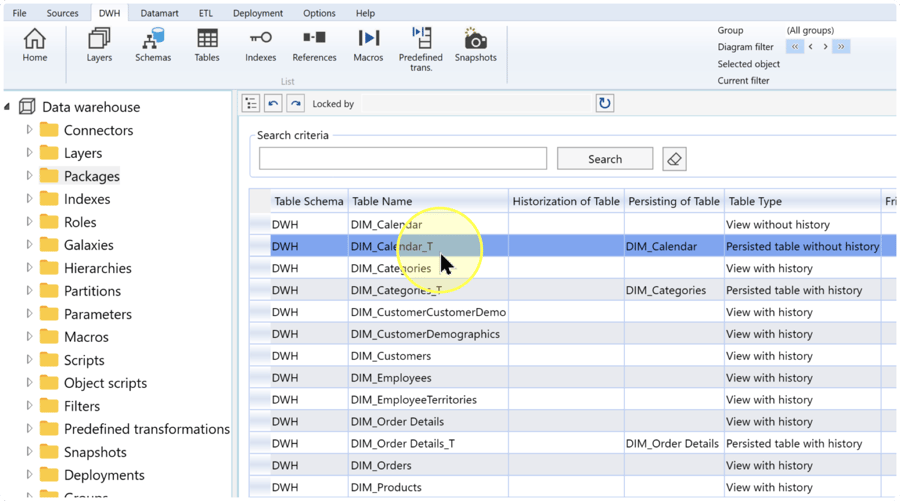Select the DIM_EmployeeTerritories table row
This screenshot has width=900, height=501.
click(x=572, y=399)
